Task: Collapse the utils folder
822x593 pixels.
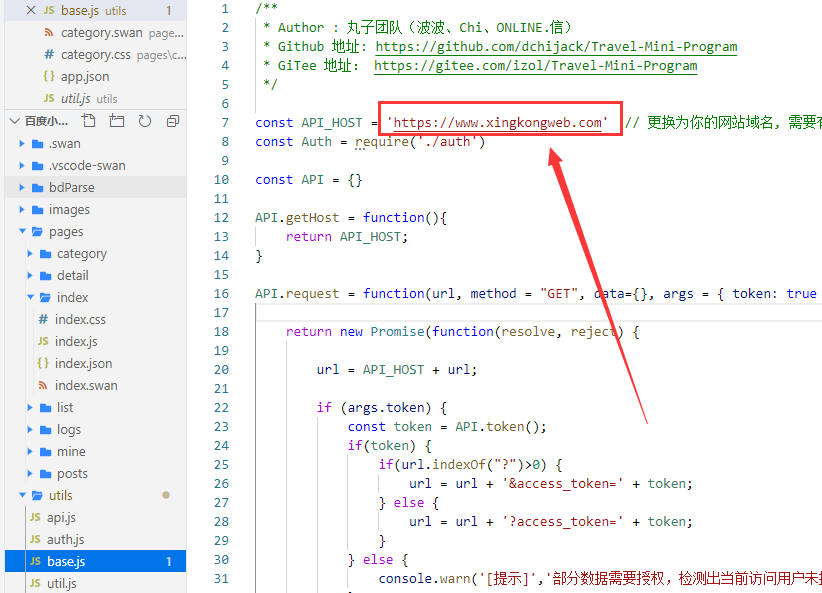Action: pos(60,495)
